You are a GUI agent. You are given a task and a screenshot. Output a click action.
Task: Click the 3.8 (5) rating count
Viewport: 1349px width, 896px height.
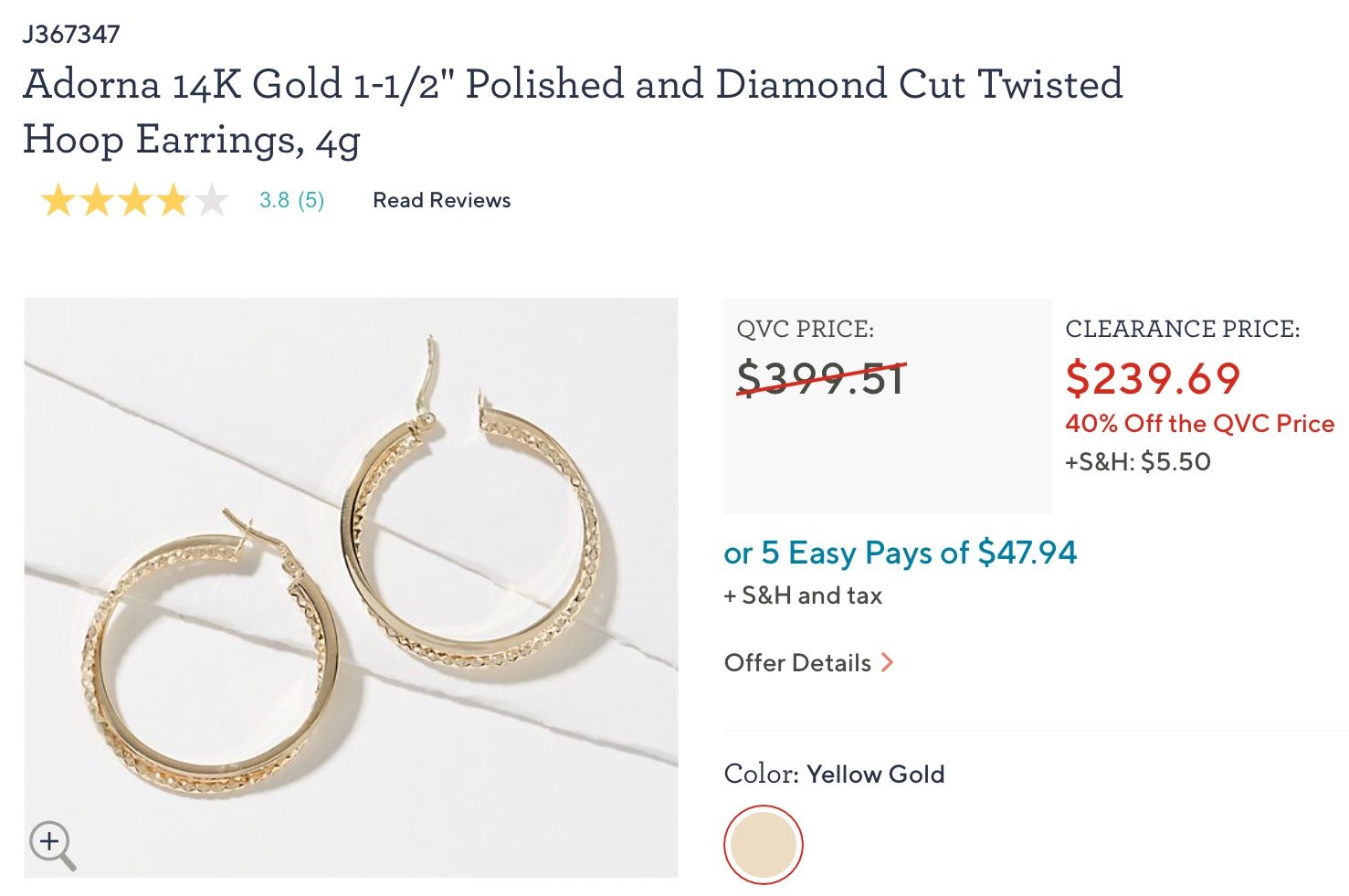(291, 200)
